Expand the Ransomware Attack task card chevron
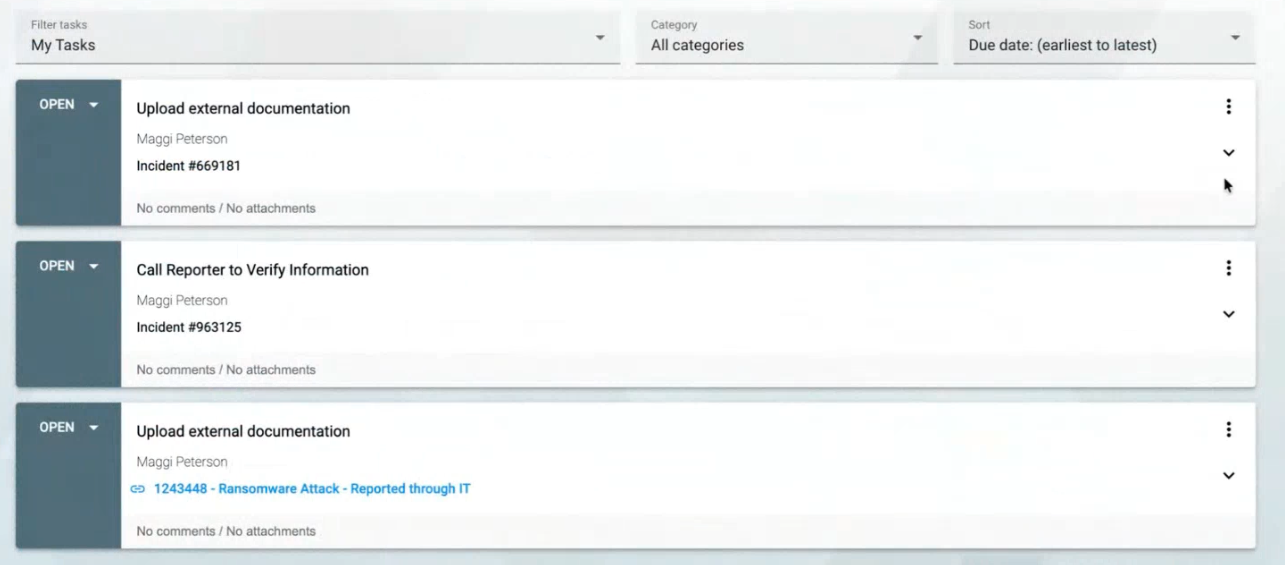Screen dimensions: 1285x565 point(1228,475)
